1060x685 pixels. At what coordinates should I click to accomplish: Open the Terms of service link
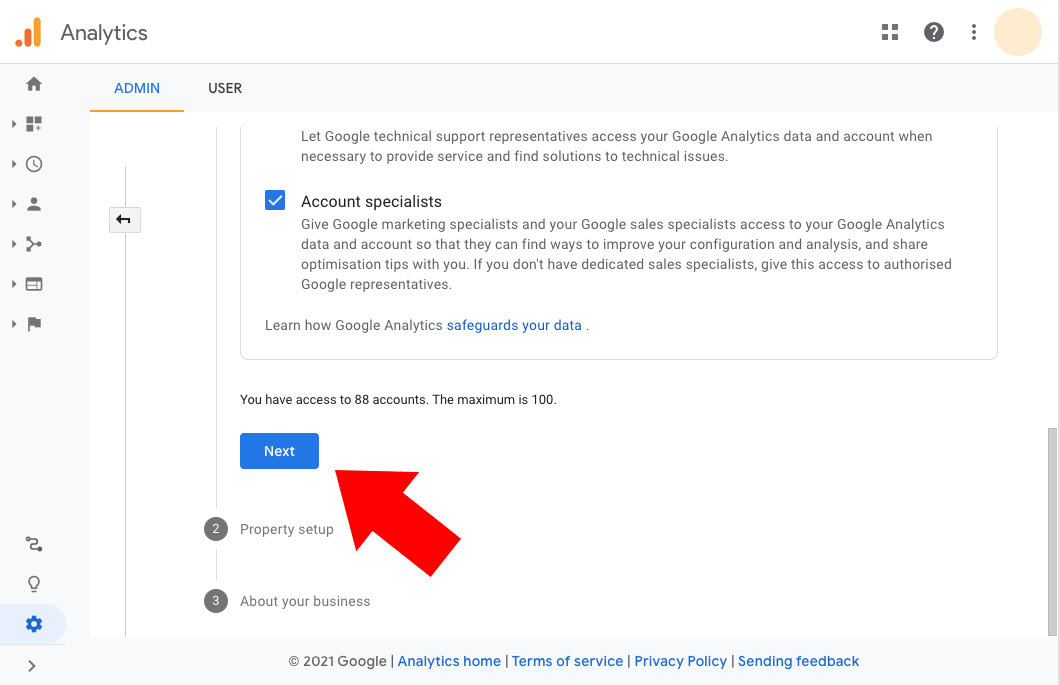pyautogui.click(x=567, y=661)
